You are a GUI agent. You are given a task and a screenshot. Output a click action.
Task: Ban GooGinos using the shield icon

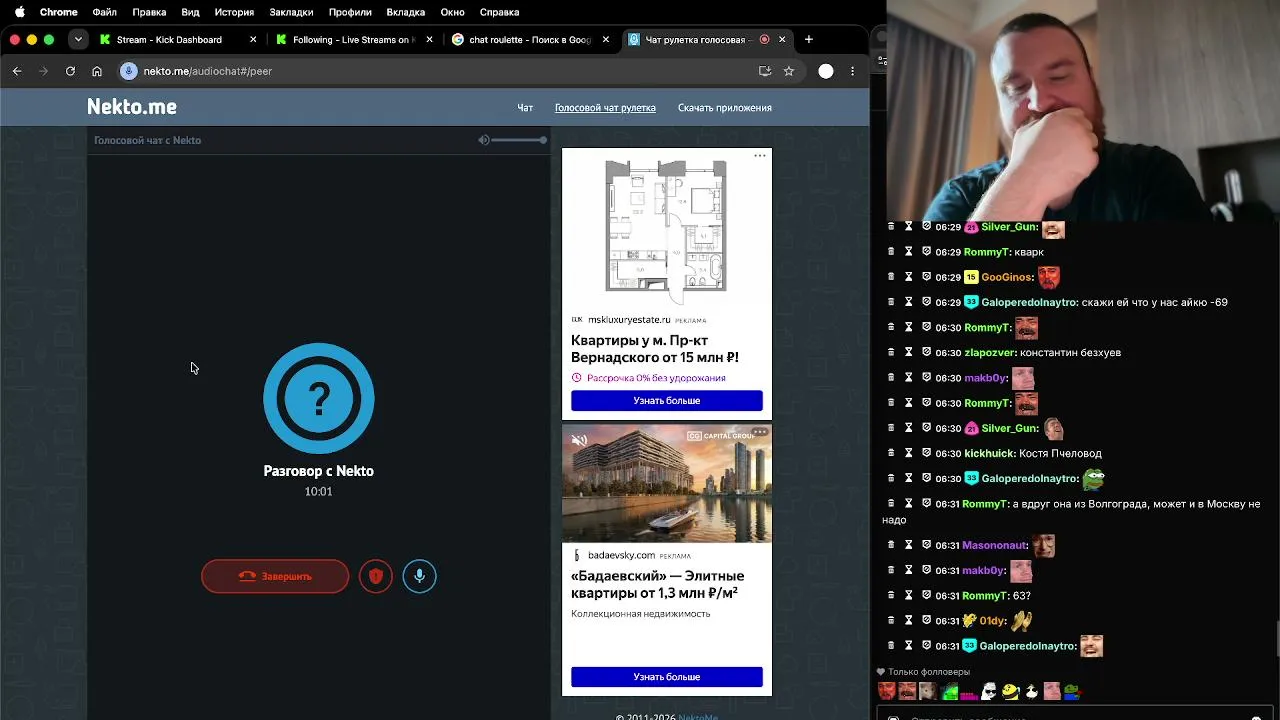(927, 277)
